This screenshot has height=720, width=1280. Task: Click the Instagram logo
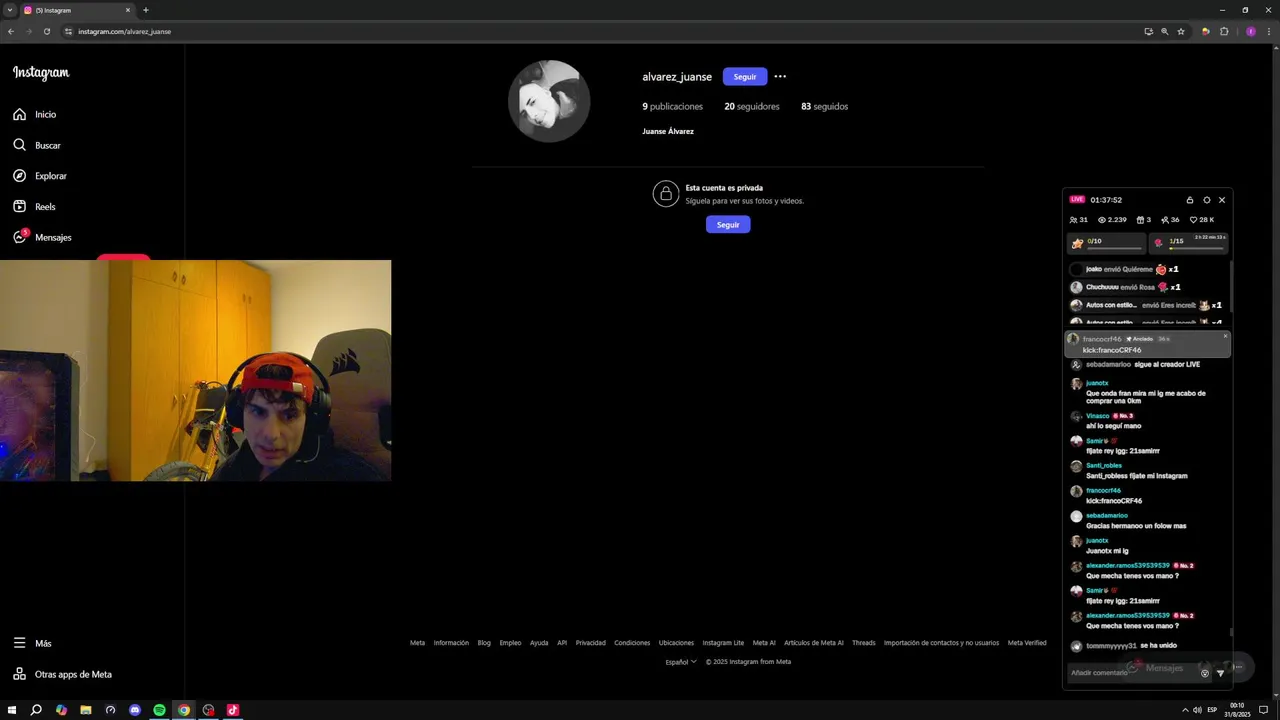[41, 73]
